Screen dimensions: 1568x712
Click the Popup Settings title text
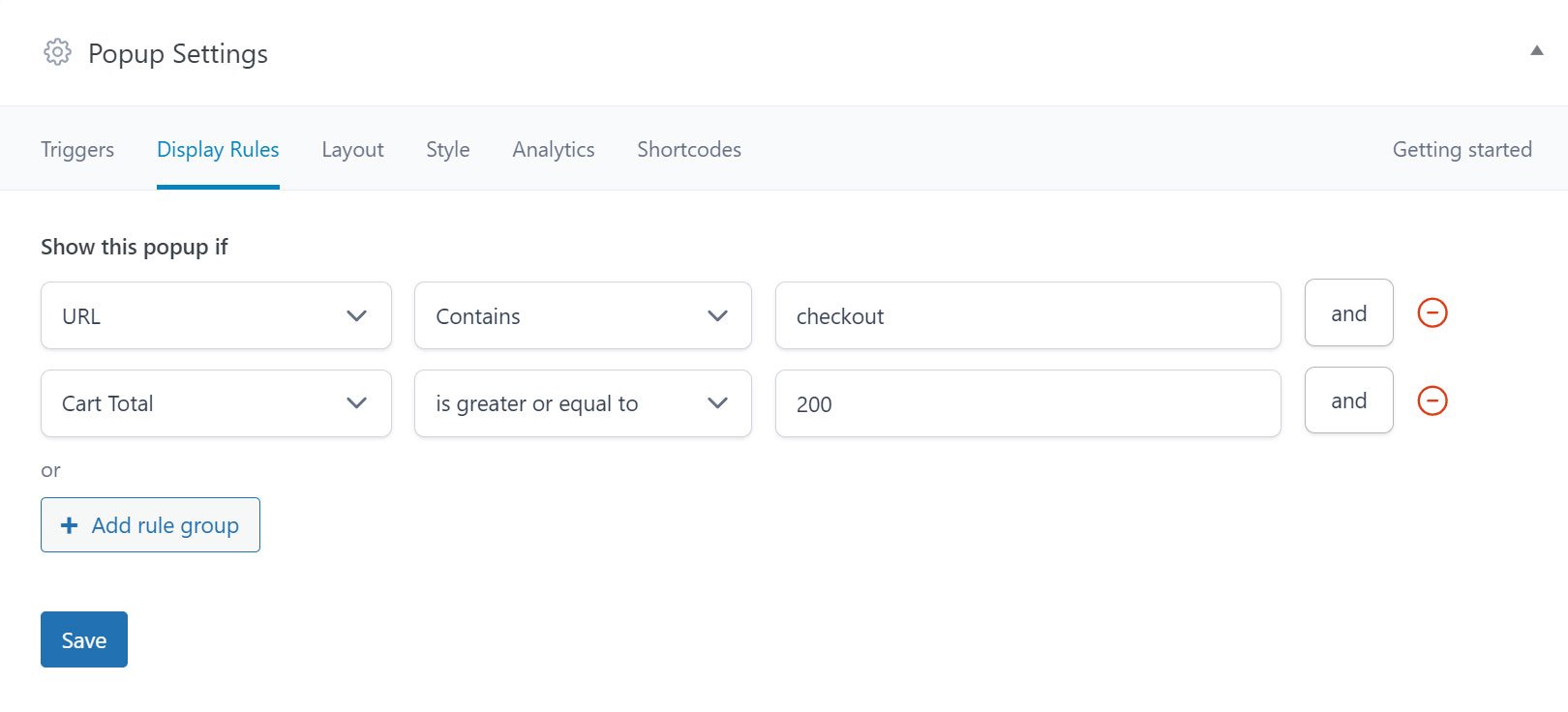(178, 53)
